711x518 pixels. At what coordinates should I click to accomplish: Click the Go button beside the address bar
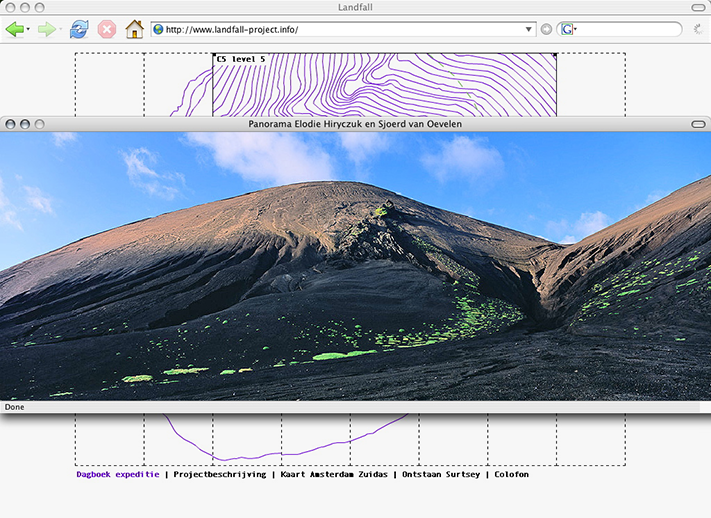point(546,29)
